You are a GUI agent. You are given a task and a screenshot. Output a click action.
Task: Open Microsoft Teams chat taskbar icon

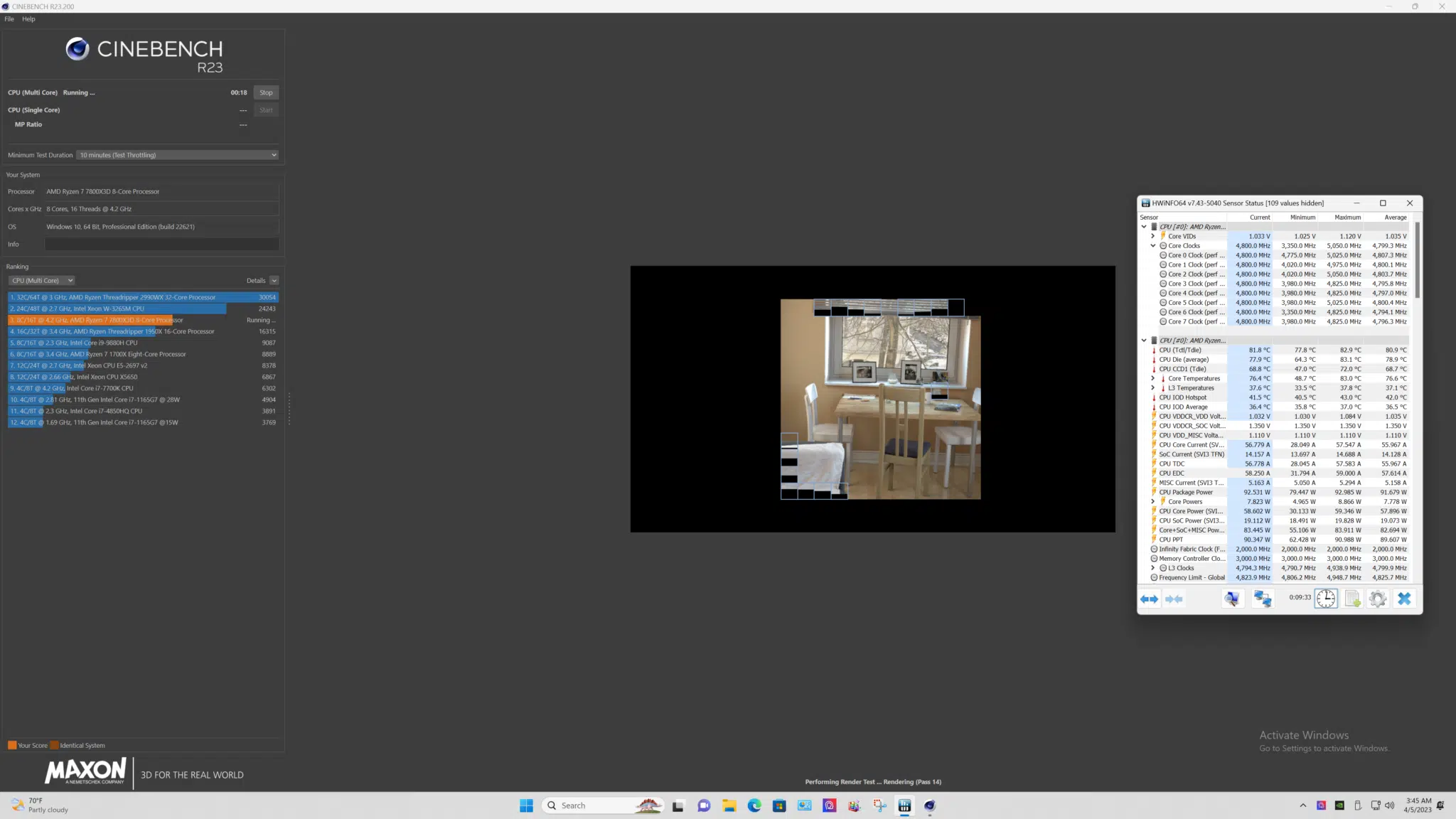click(704, 805)
